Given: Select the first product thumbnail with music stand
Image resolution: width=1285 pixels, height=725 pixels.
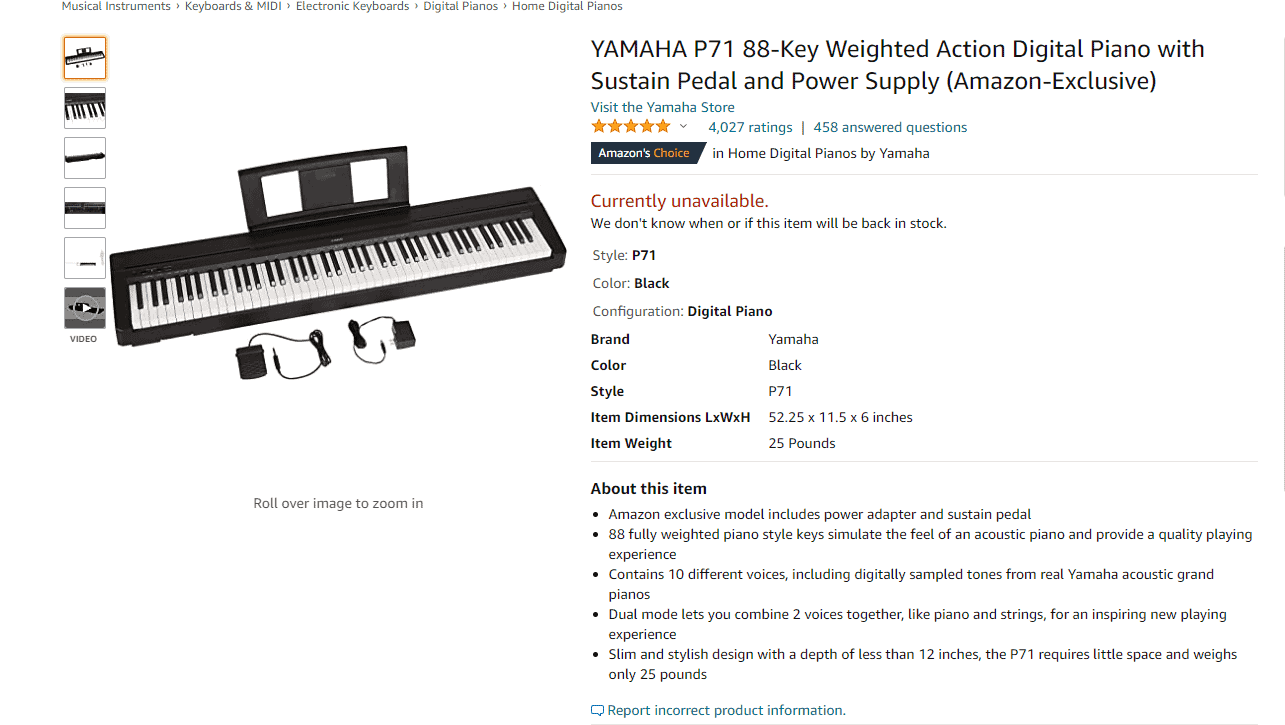Looking at the screenshot, I should (x=85, y=58).
